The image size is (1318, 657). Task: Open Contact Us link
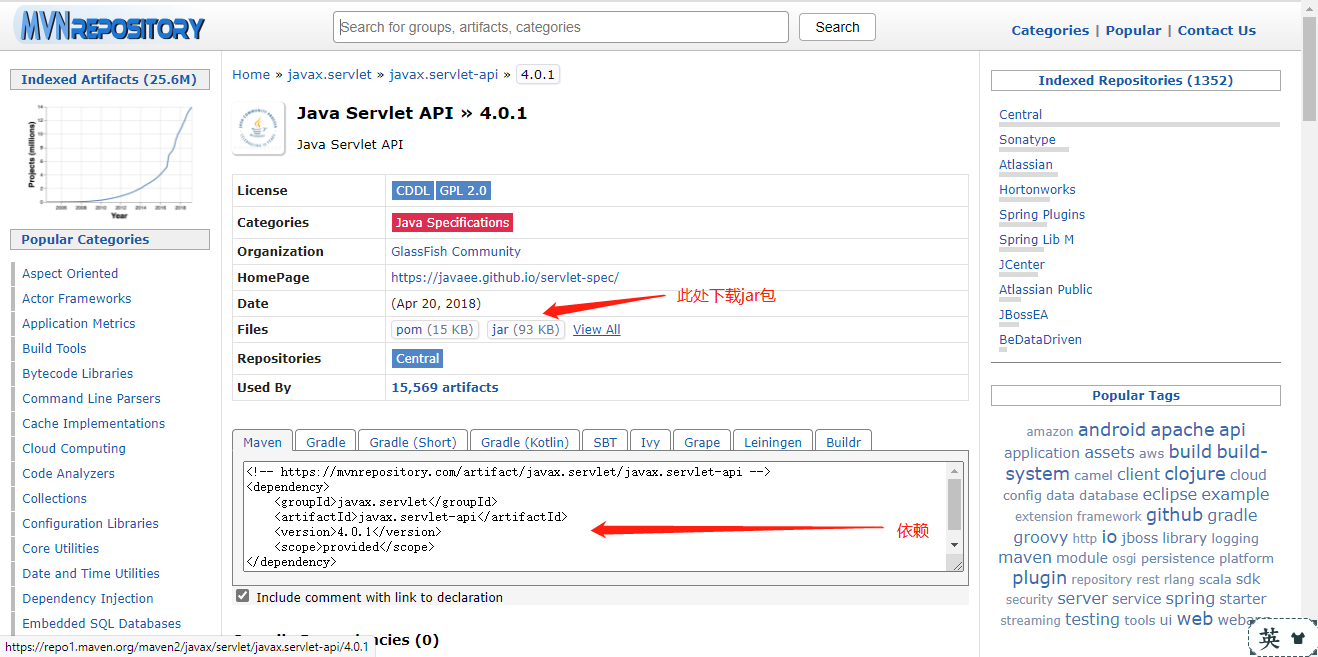pyautogui.click(x=1216, y=30)
